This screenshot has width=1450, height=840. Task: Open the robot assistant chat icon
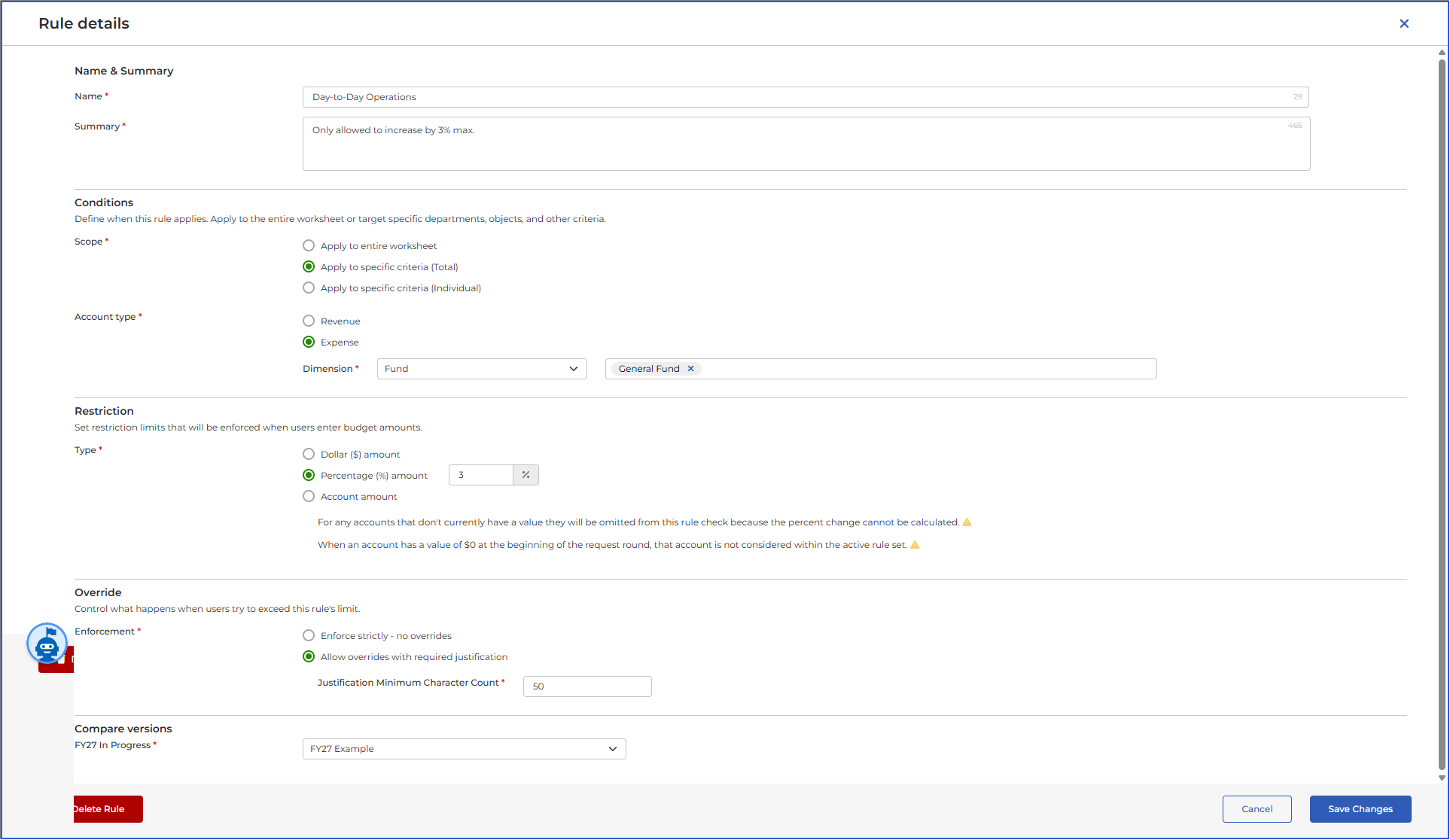tap(47, 644)
